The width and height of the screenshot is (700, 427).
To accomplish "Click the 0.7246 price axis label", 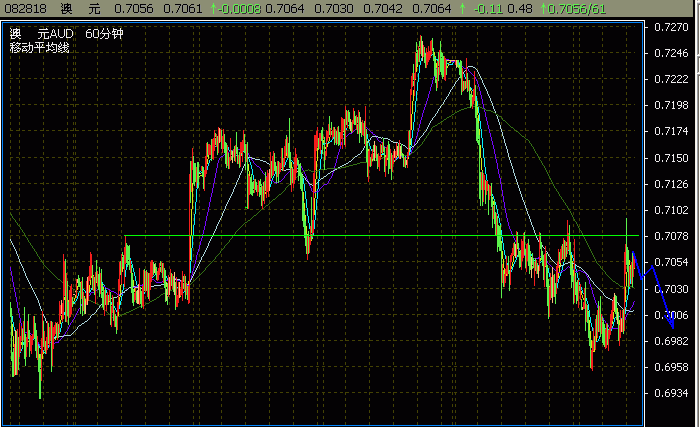I will tap(671, 53).
